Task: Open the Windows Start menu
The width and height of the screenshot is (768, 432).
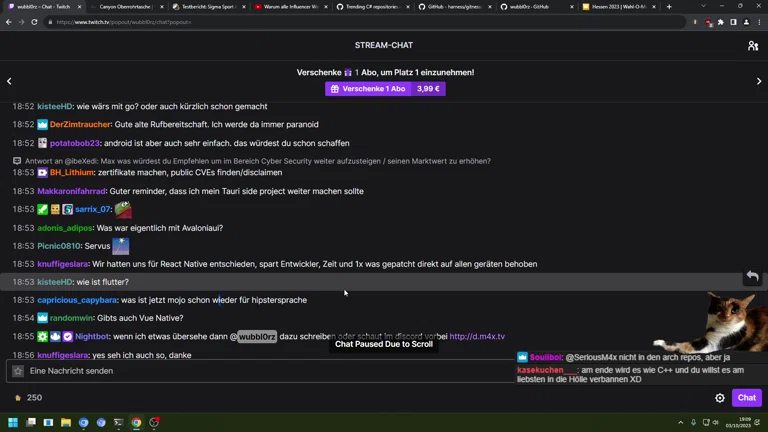Action: [x=14, y=423]
